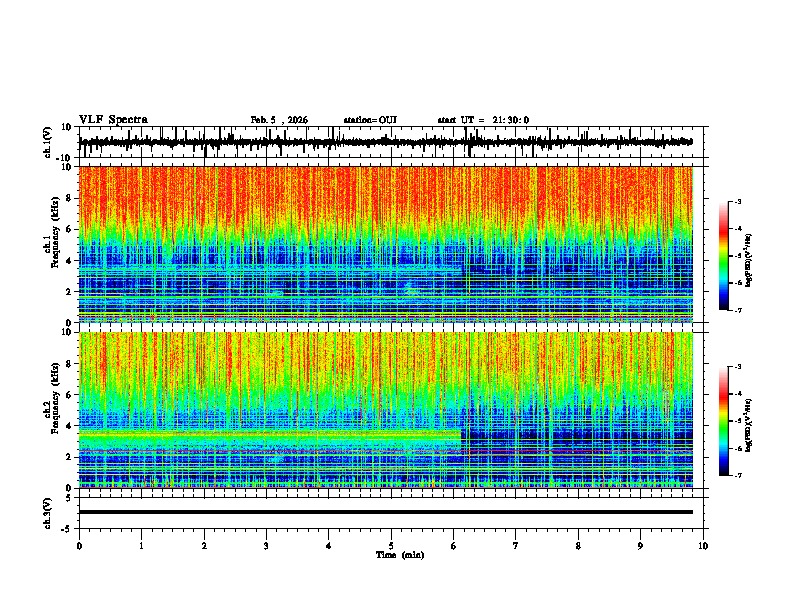Click time axis tick label '5'
Screen dimensions: 792x612
(x=391, y=546)
